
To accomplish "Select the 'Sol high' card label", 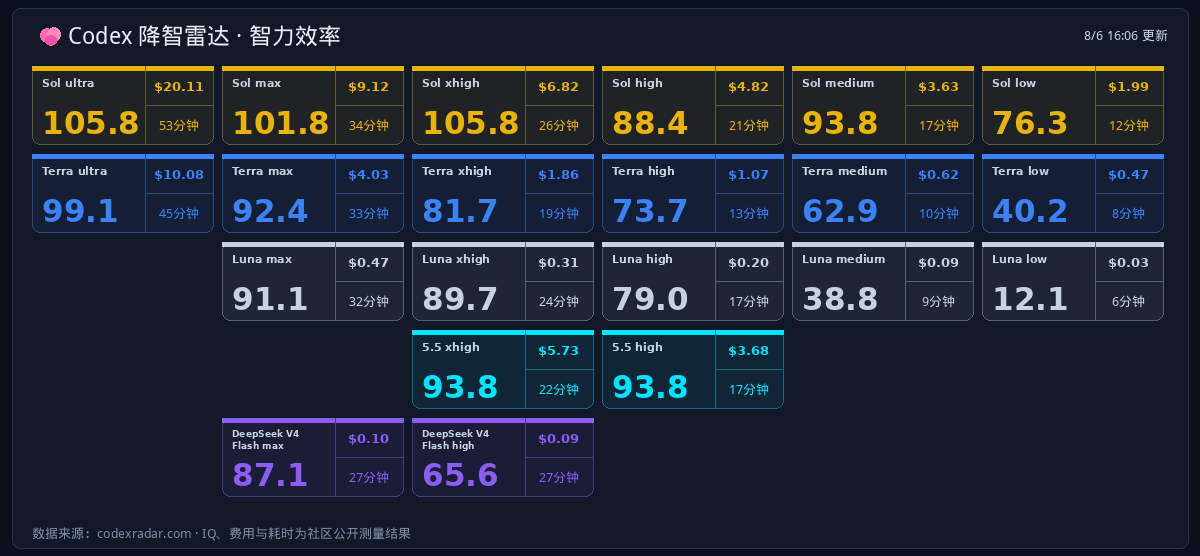I will tap(637, 83).
